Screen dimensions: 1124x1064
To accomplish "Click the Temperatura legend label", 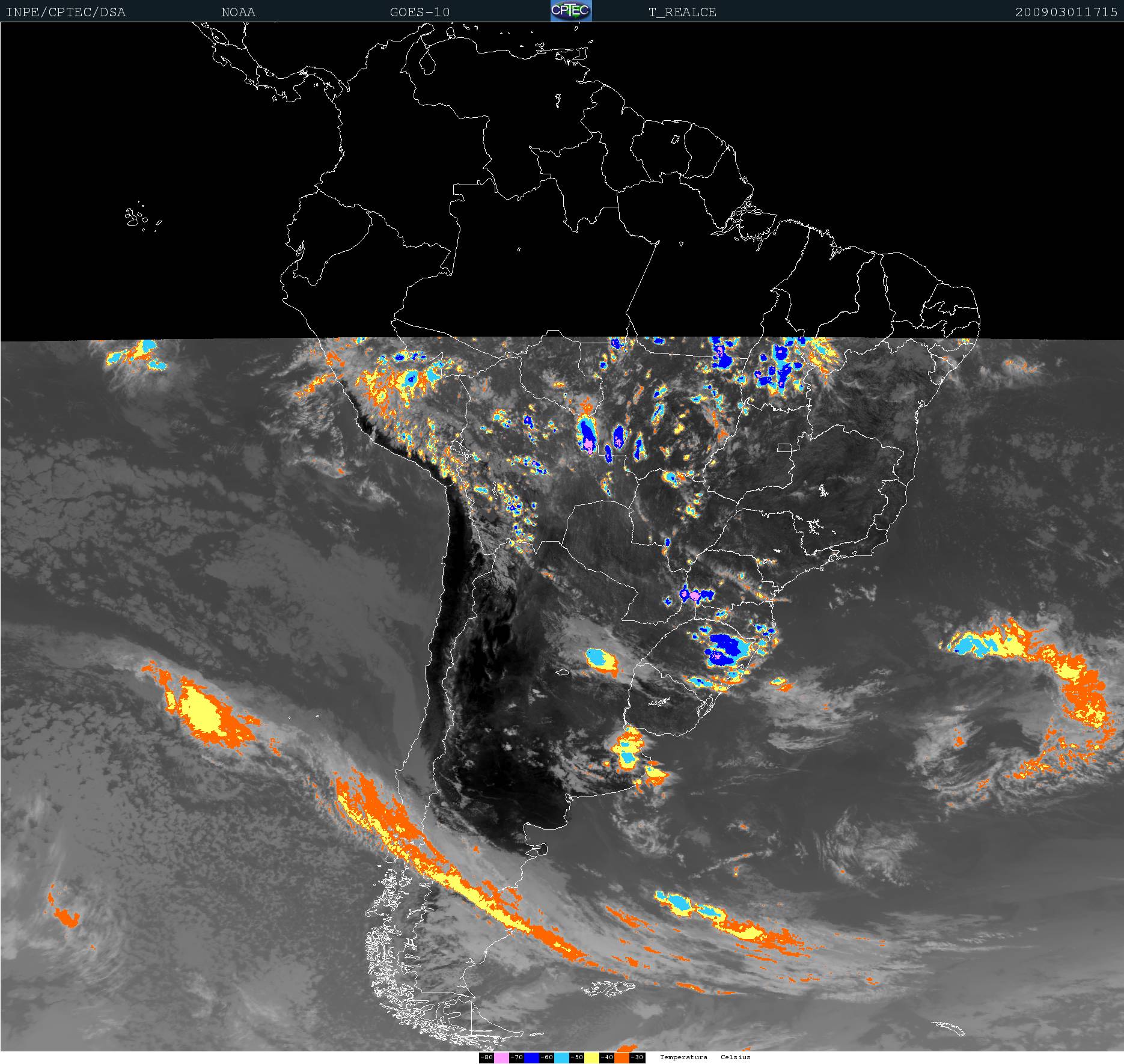I will (x=683, y=1057).
